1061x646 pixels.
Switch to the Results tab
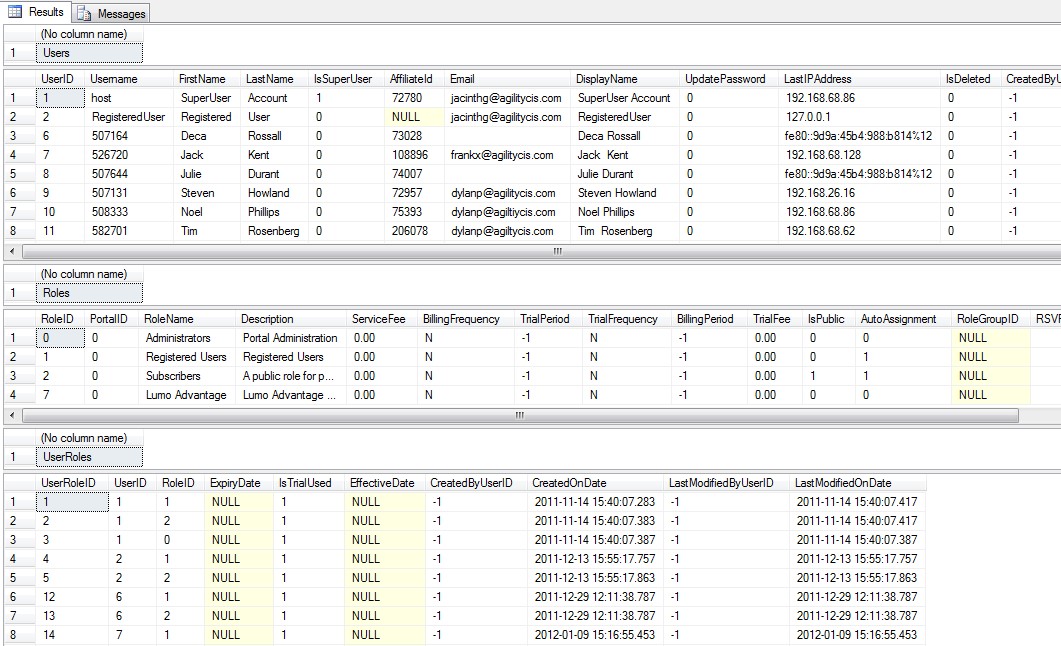pyautogui.click(x=36, y=12)
